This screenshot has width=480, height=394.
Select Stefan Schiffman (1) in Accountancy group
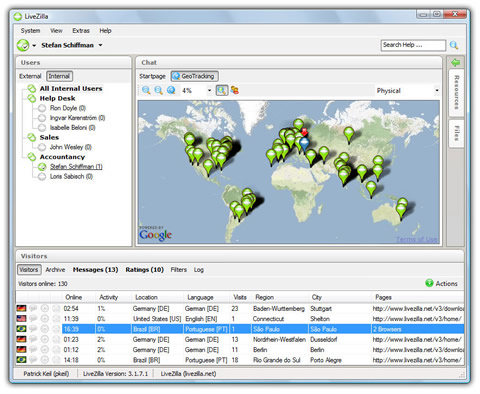coord(76,167)
